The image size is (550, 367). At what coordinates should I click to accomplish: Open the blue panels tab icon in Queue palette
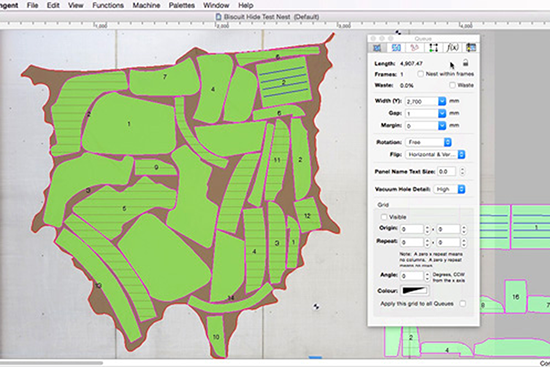click(396, 48)
